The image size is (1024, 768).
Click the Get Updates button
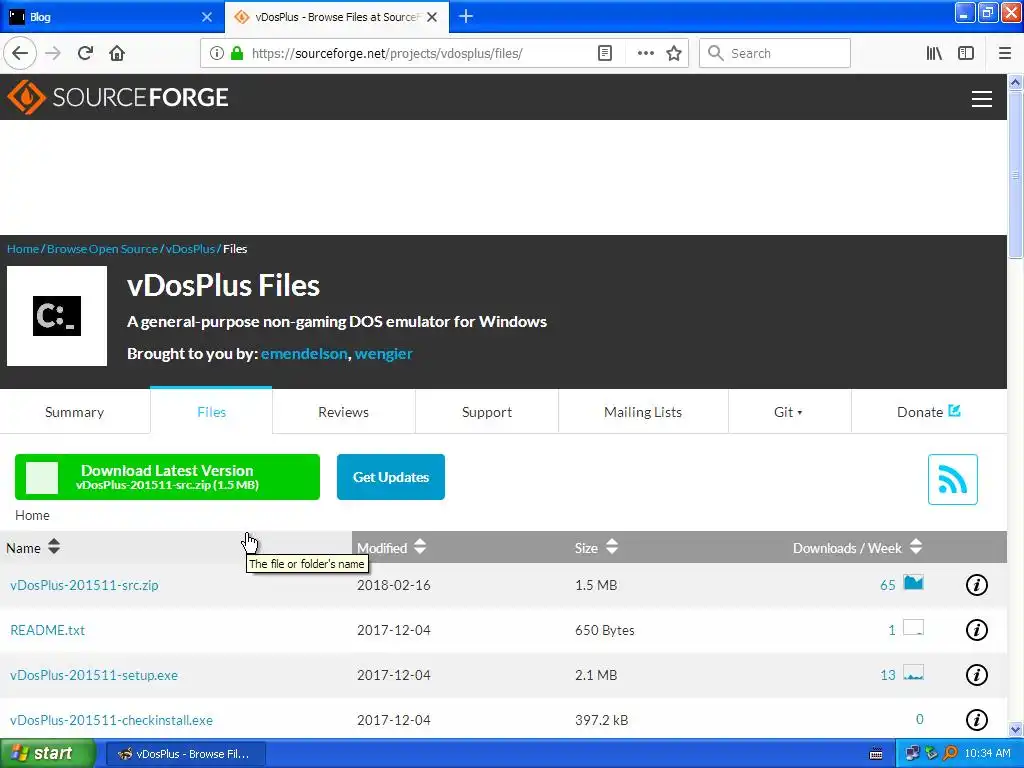point(391,477)
